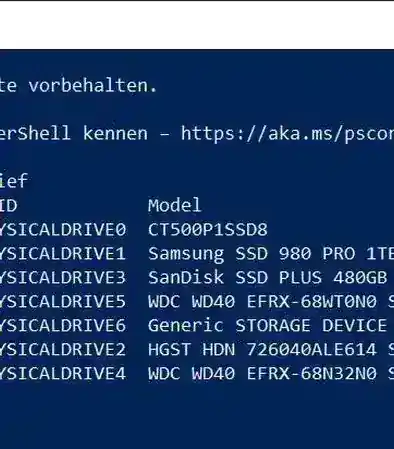The width and height of the screenshot is (394, 449).
Task: Click the PHYSICALDRIVE5 device ID
Action: pyautogui.click(x=63, y=301)
